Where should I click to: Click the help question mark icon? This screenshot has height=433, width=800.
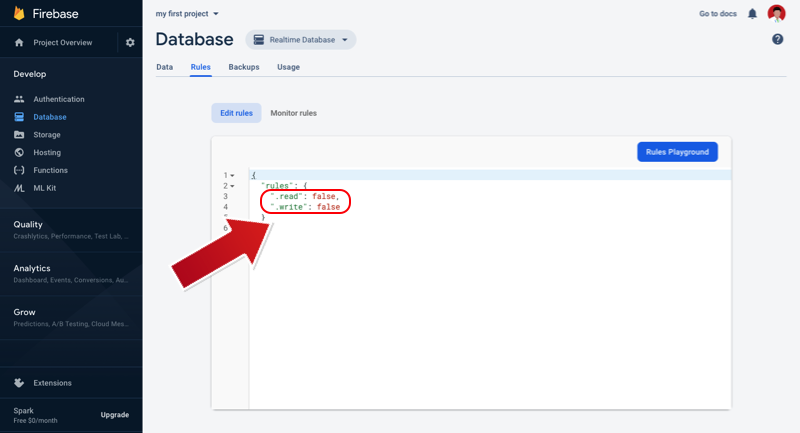(x=777, y=39)
